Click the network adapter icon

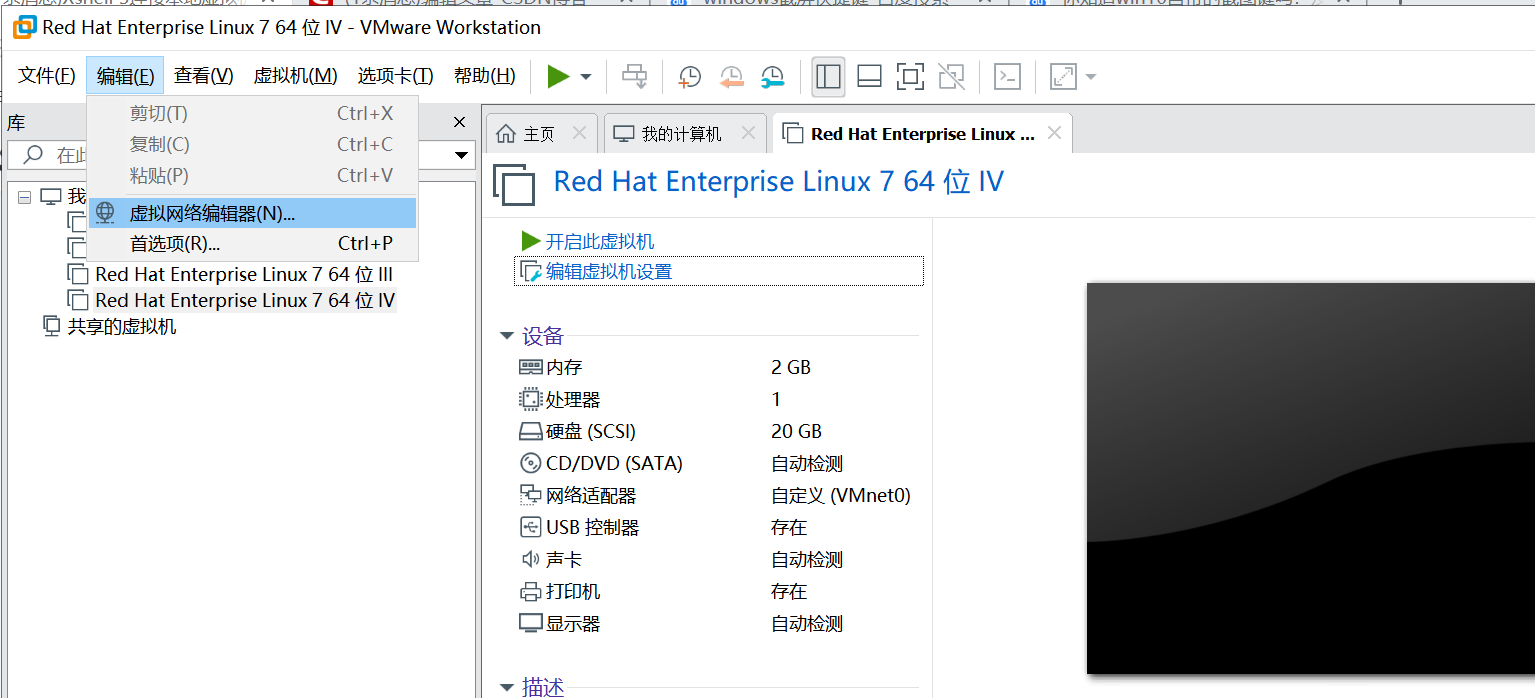pos(530,495)
